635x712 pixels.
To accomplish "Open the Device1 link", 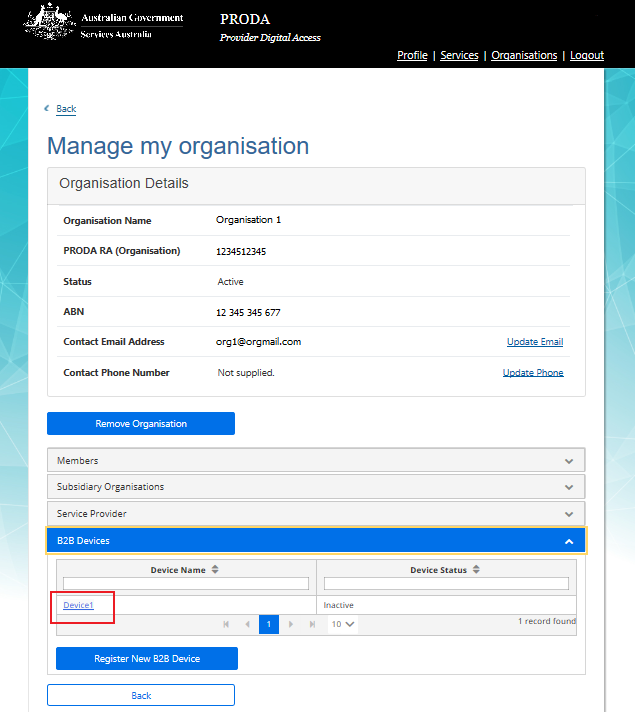I will pyautogui.click(x=78, y=605).
